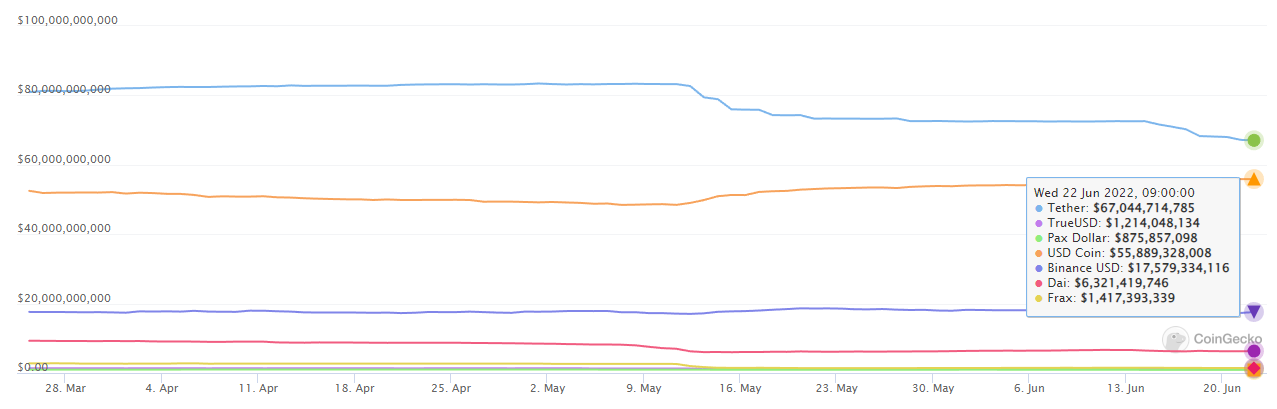
Task: Click the 2. May date axis label
Action: click(x=548, y=387)
